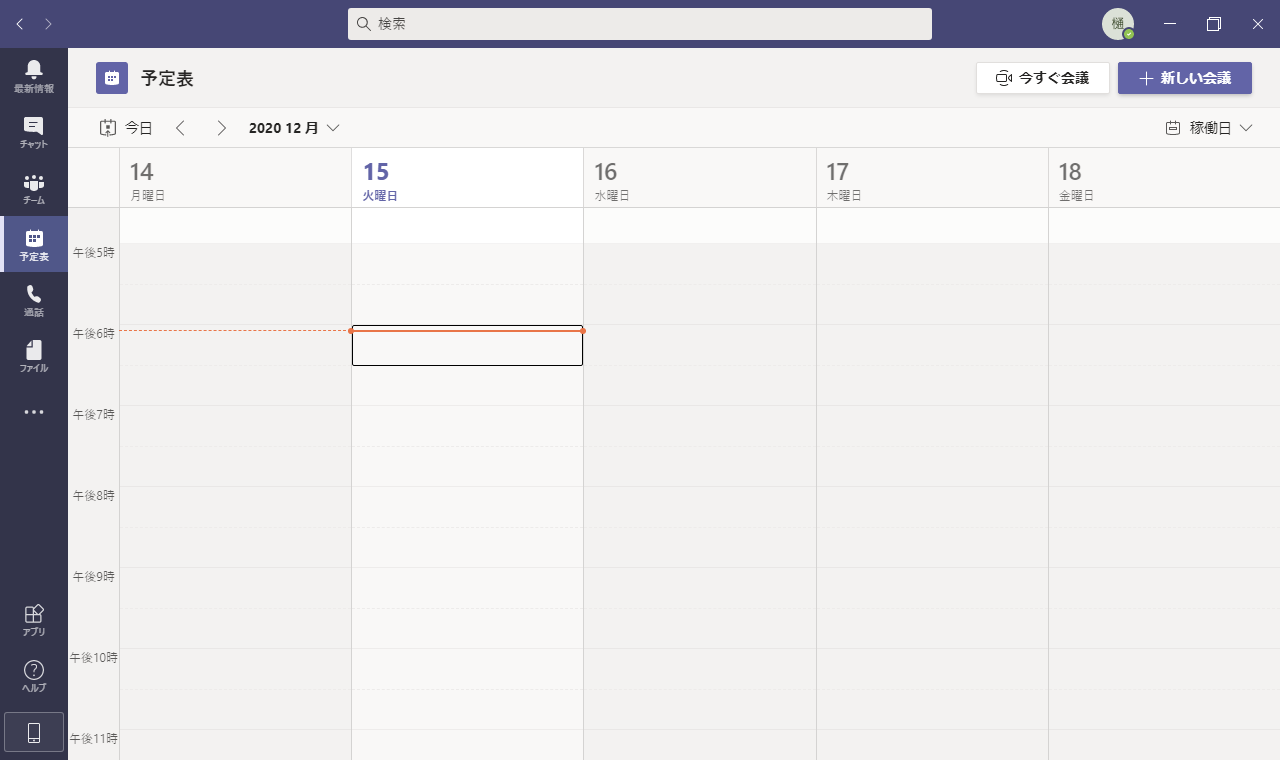1280x760 pixels.
Task: Go back with the title bar arrow
Action: click(x=20, y=24)
